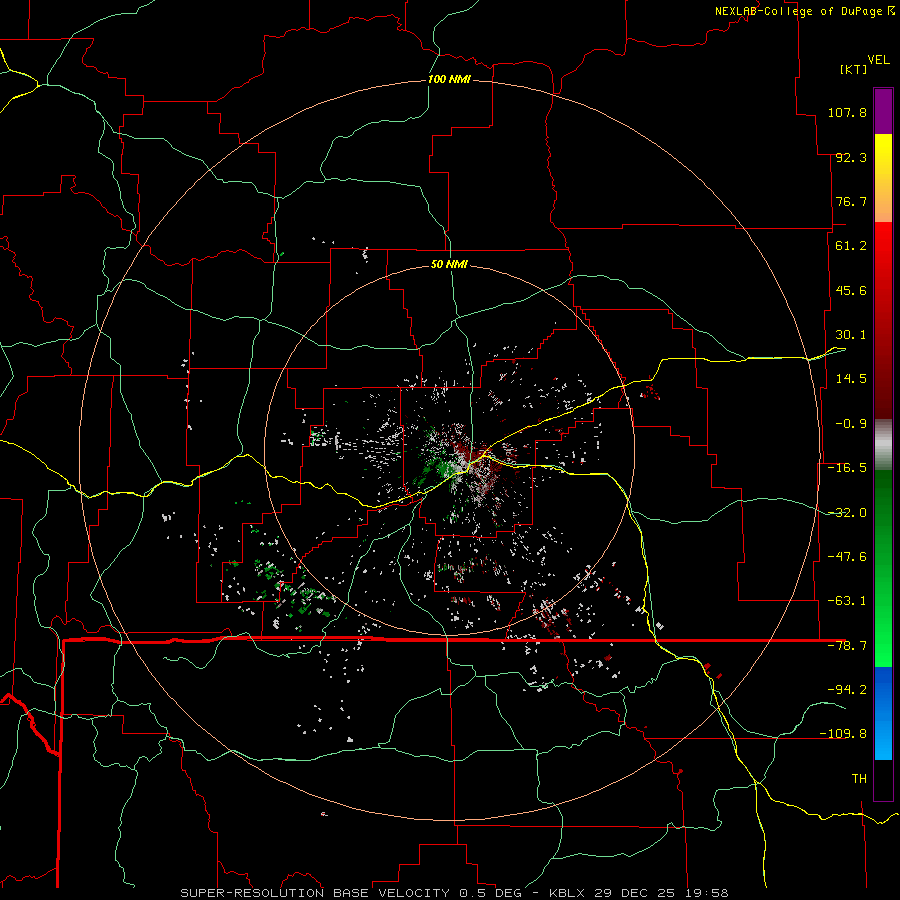The image size is (900, 900).
Task: Click the product title SUPER-RESOLUTION BASE VELOCITY caption
Action: pos(315,893)
